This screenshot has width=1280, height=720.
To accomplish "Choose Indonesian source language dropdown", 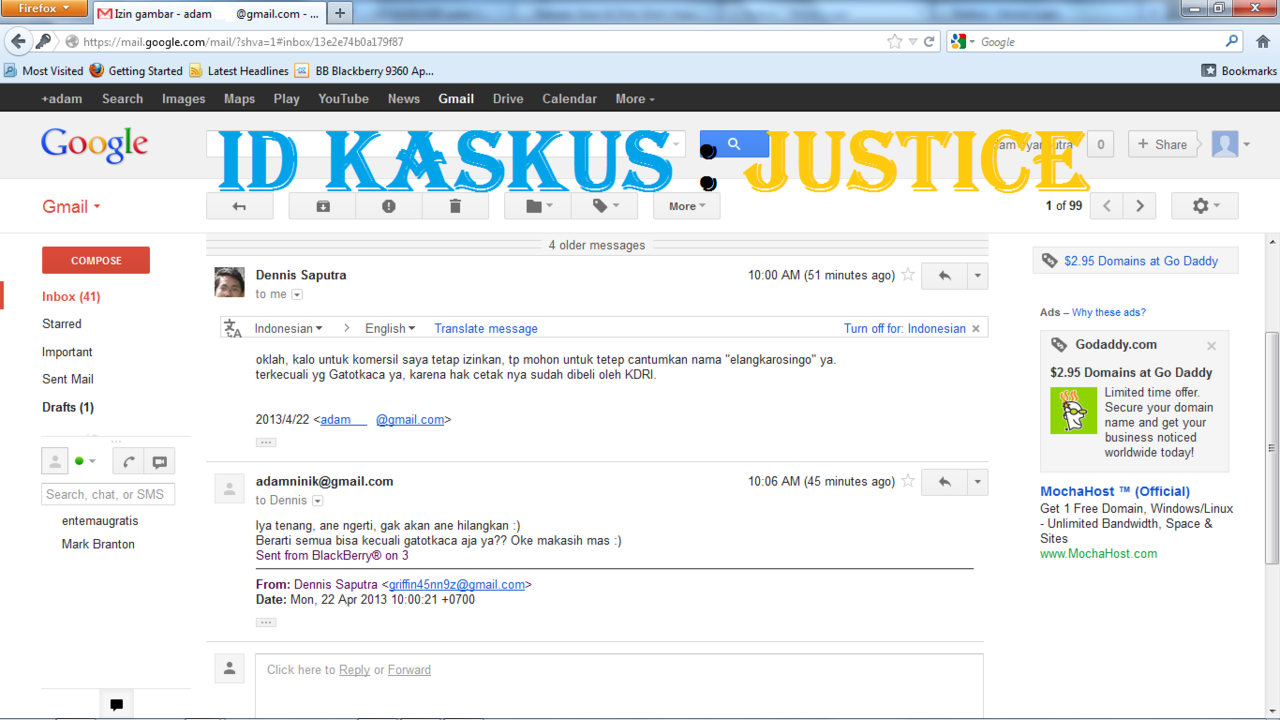I will click(288, 328).
